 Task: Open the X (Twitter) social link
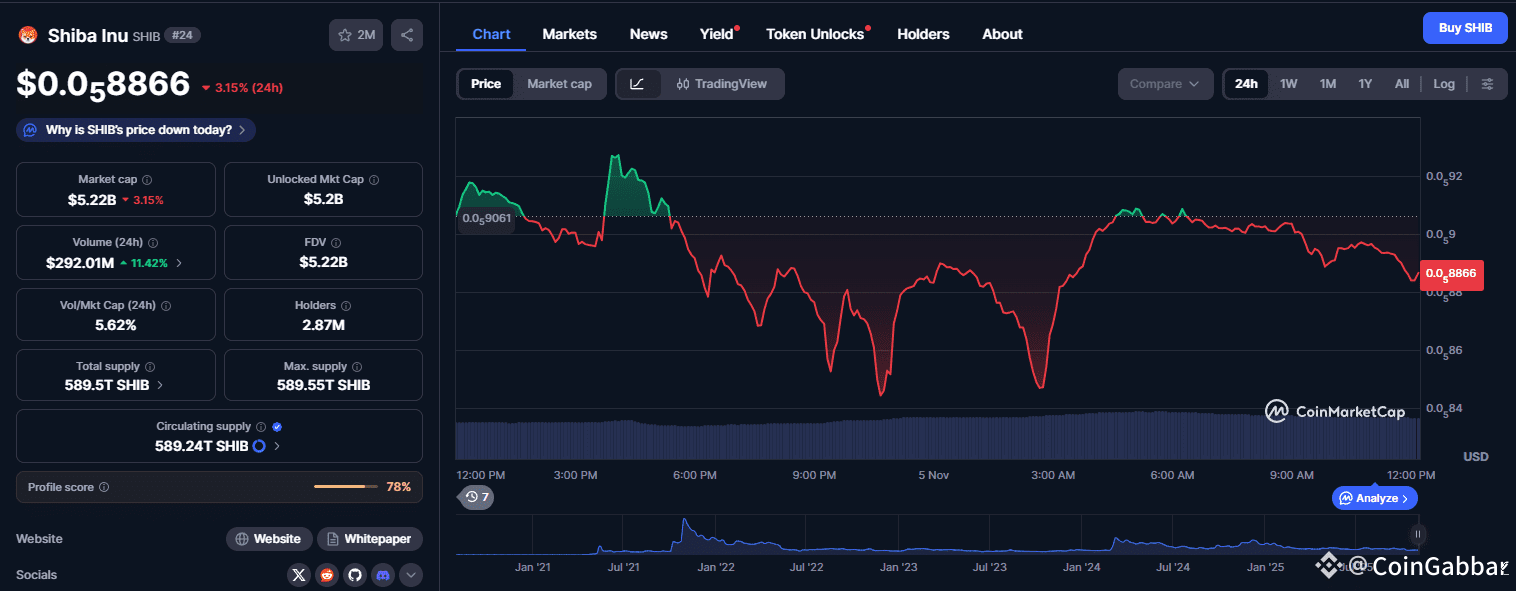(x=299, y=575)
